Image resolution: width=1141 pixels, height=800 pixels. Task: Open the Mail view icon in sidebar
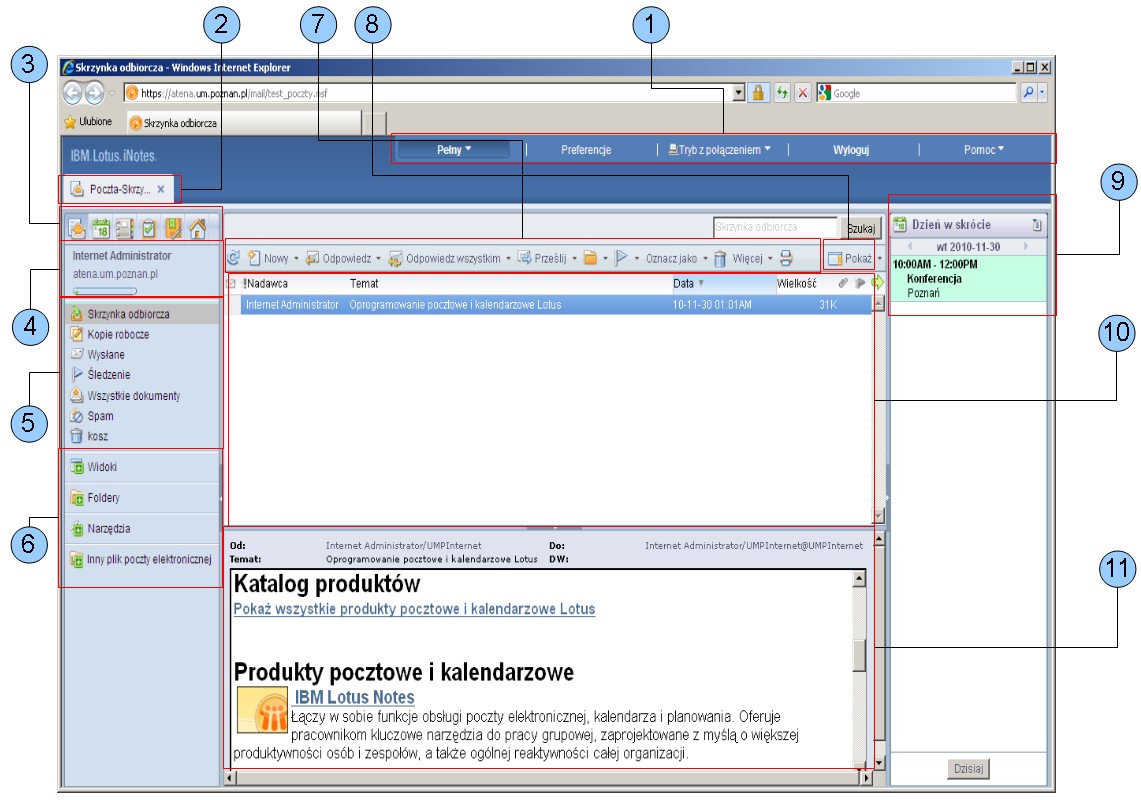(x=76, y=229)
